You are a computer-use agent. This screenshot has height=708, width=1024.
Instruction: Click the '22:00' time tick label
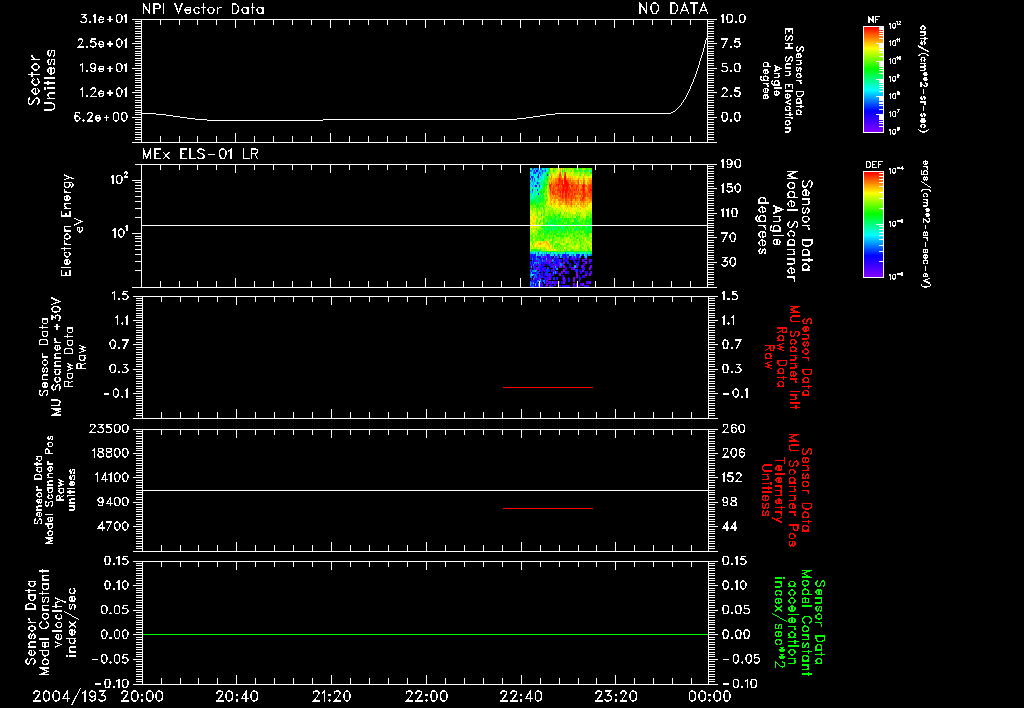click(426, 696)
